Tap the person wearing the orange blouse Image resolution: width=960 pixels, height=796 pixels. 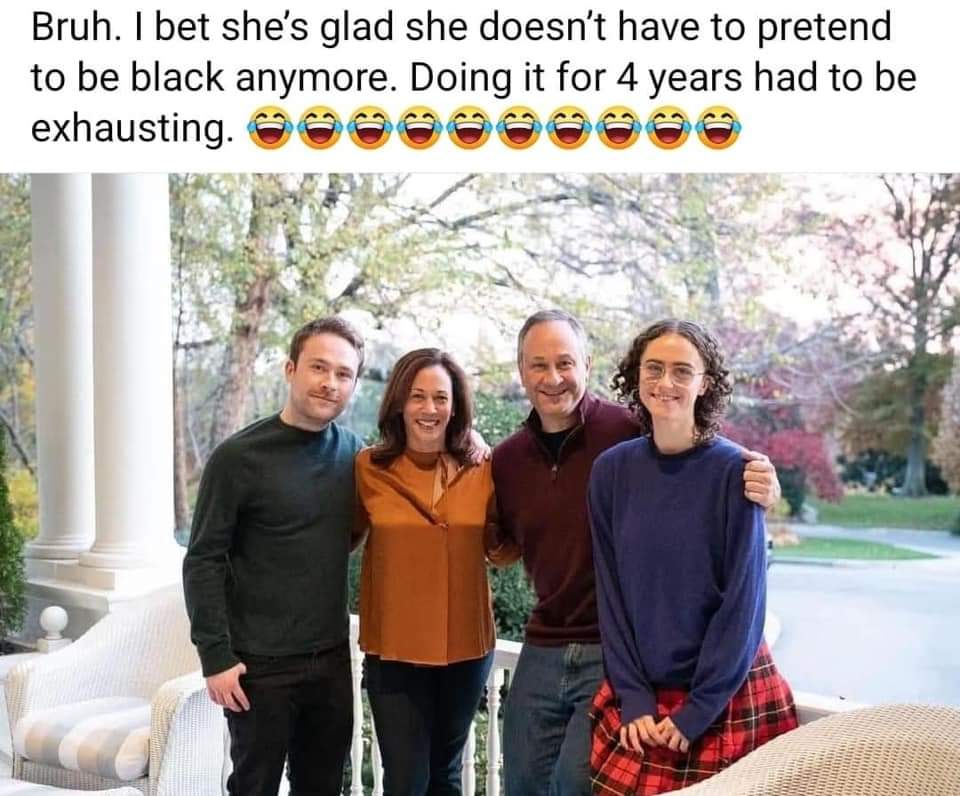(x=425, y=551)
